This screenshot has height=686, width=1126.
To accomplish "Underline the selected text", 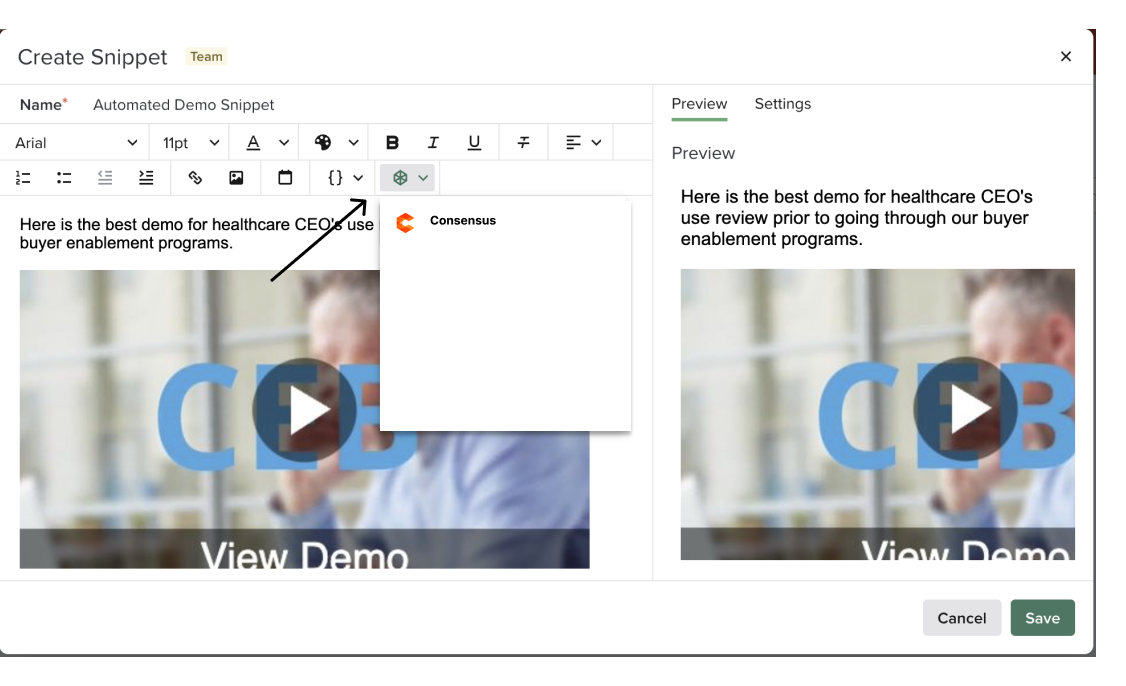I will [474, 142].
